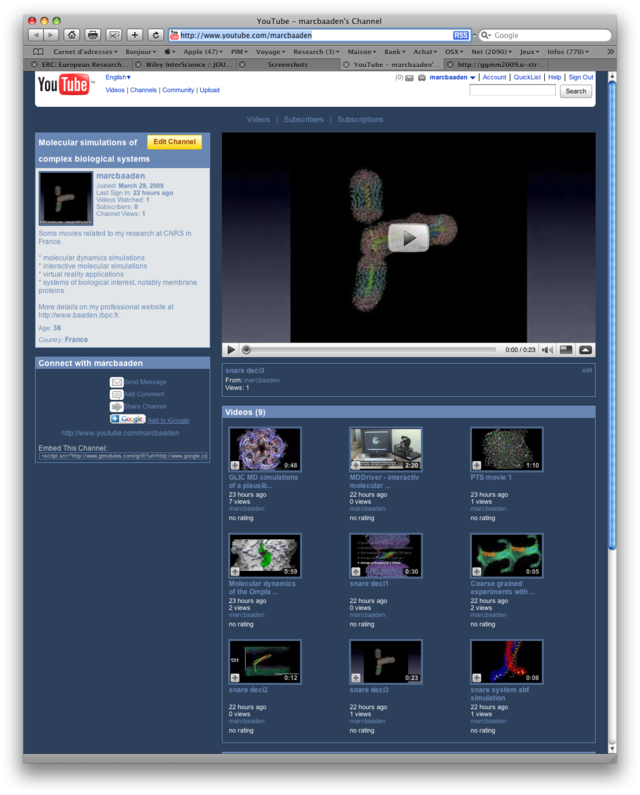
Task: Open the Videos link in channel navigation
Action: [x=258, y=120]
